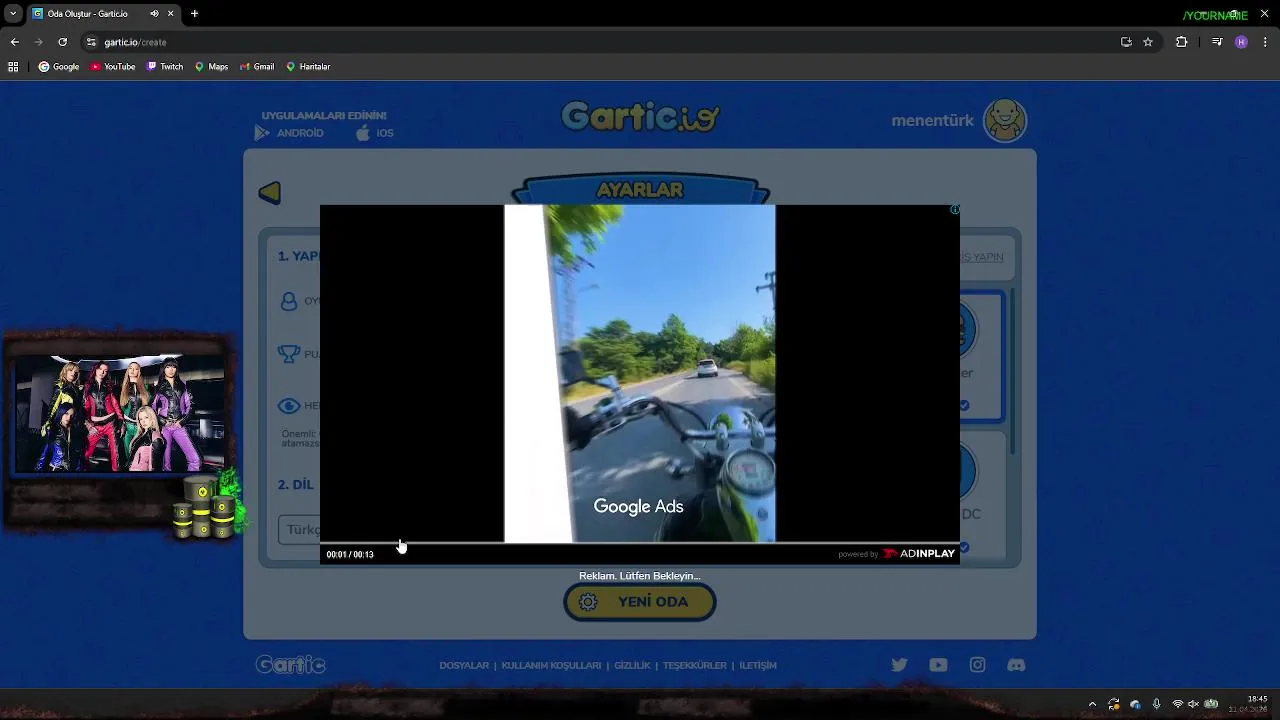
Task: Click the menentürk username text
Action: [932, 121]
